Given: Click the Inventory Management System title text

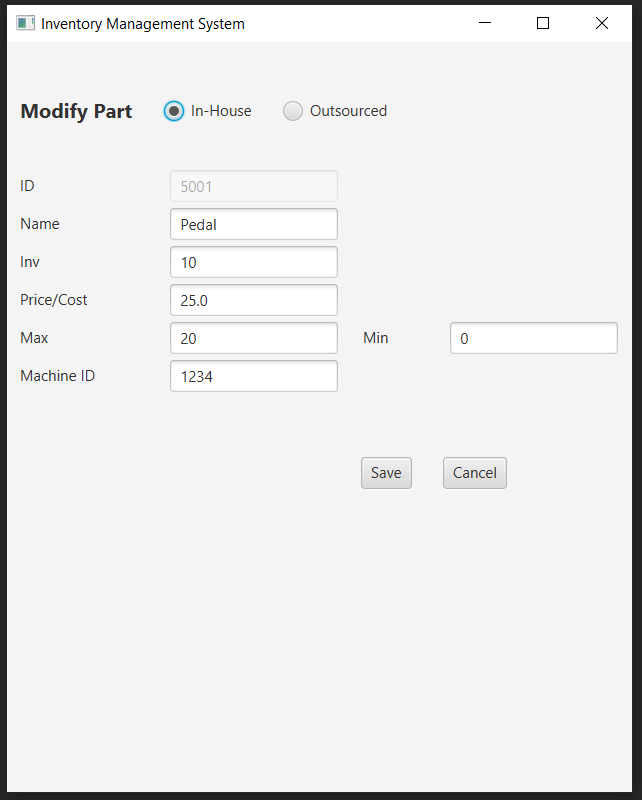Looking at the screenshot, I should coord(141,23).
